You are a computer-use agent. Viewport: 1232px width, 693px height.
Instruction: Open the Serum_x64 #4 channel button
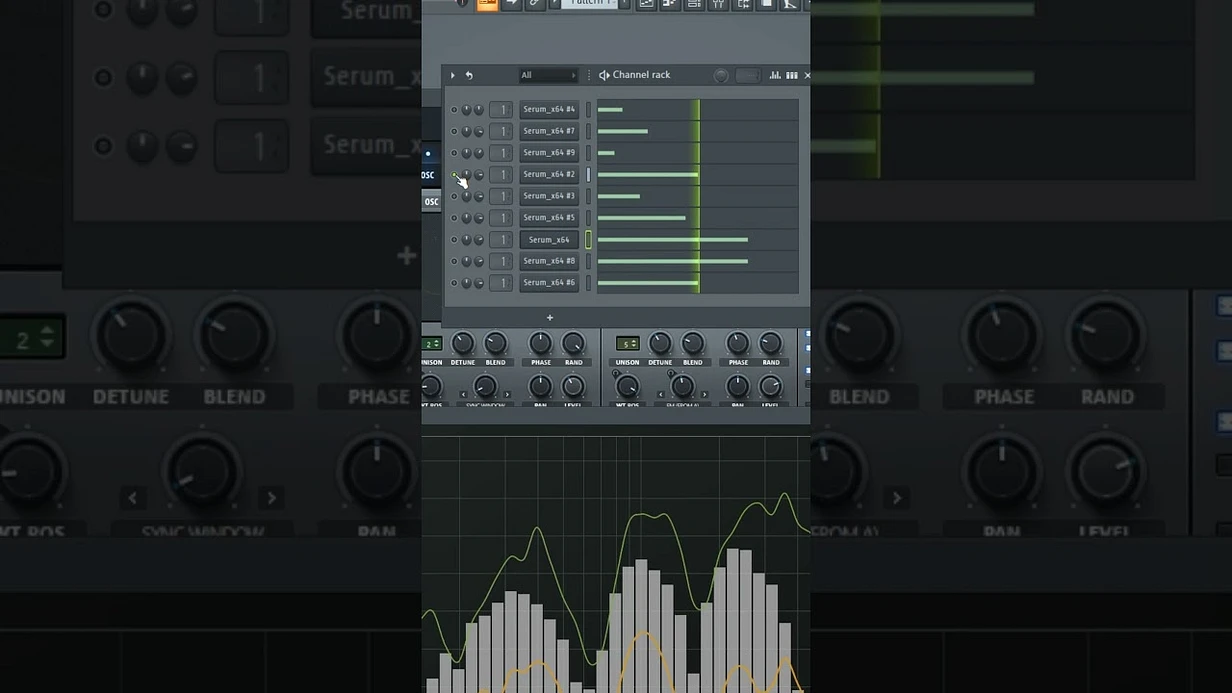pyautogui.click(x=549, y=110)
